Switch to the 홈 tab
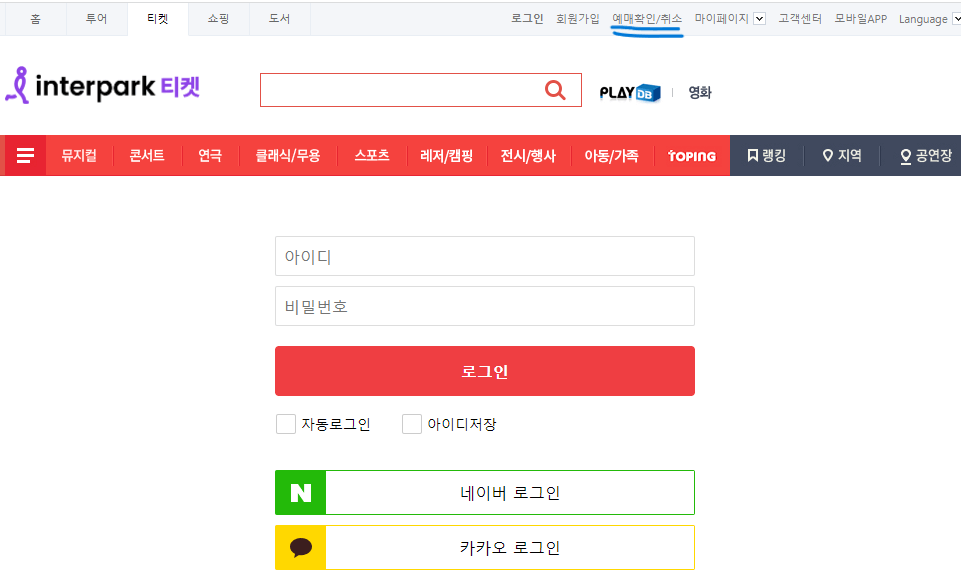This screenshot has width=961, height=577. [x=36, y=19]
